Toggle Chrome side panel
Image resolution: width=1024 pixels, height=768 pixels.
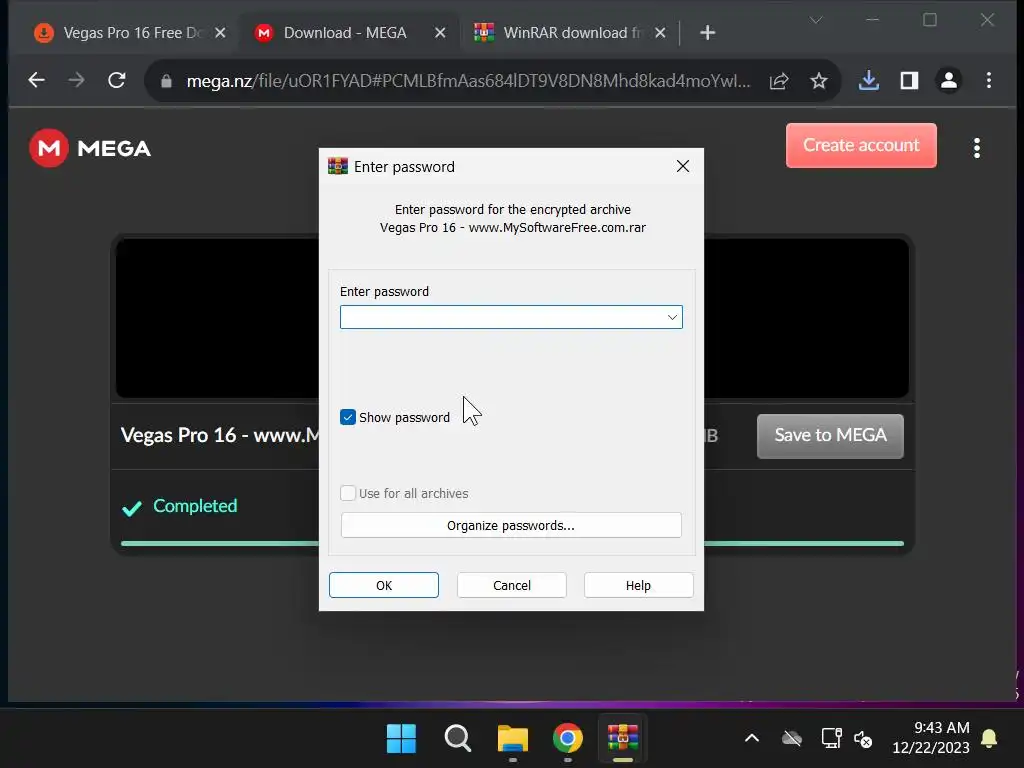coord(909,80)
